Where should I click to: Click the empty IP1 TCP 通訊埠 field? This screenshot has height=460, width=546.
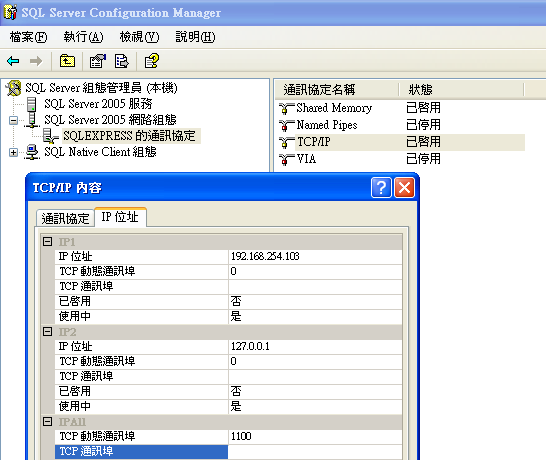315,287
